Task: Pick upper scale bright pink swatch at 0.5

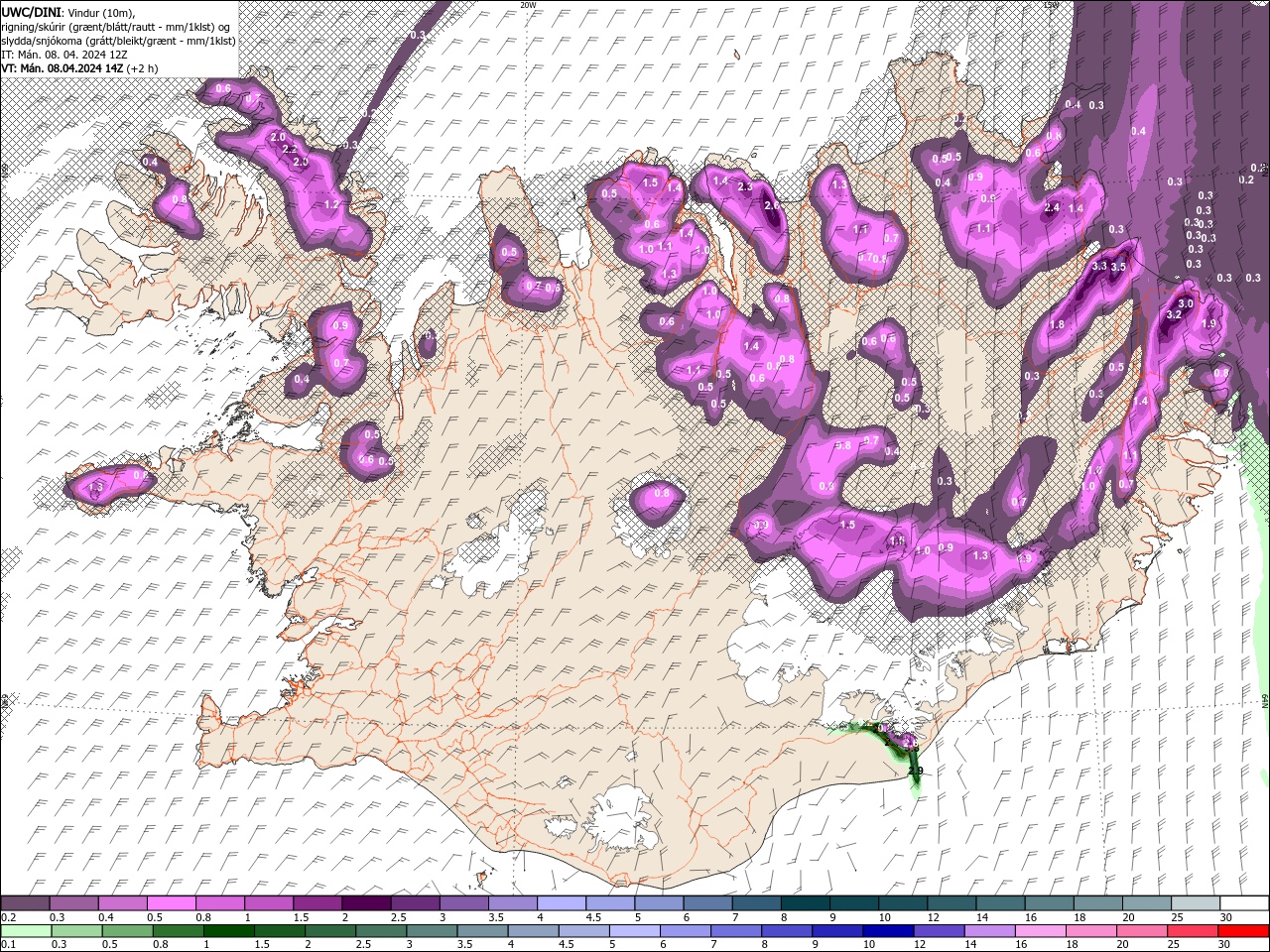Action: click(171, 903)
